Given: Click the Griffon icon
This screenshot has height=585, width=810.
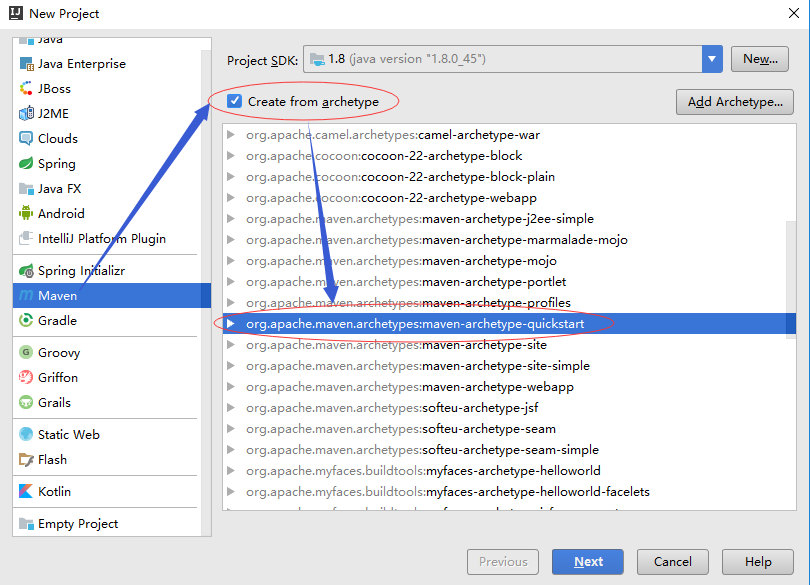Looking at the screenshot, I should tap(26, 377).
